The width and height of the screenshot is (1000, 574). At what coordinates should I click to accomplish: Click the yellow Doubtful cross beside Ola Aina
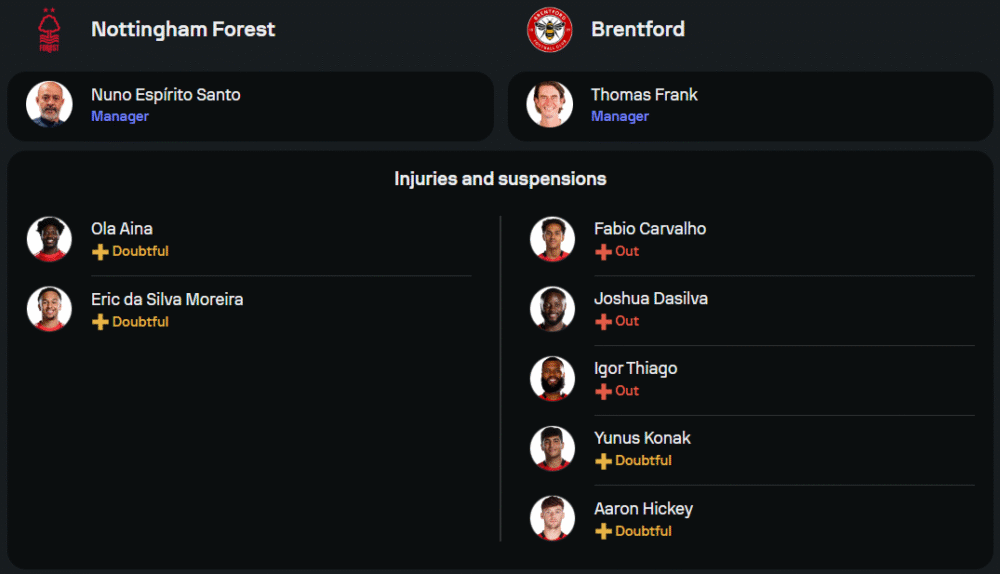click(x=100, y=252)
